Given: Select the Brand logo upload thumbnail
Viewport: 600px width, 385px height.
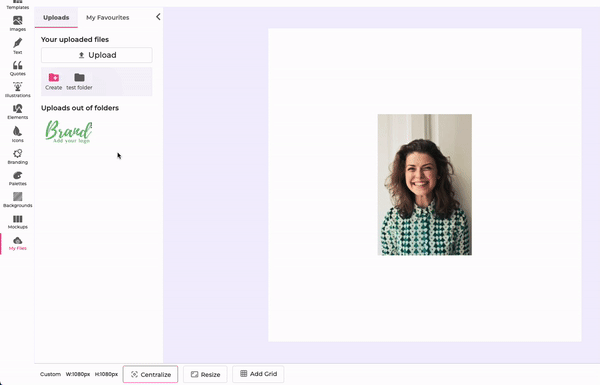Looking at the screenshot, I should [68, 132].
